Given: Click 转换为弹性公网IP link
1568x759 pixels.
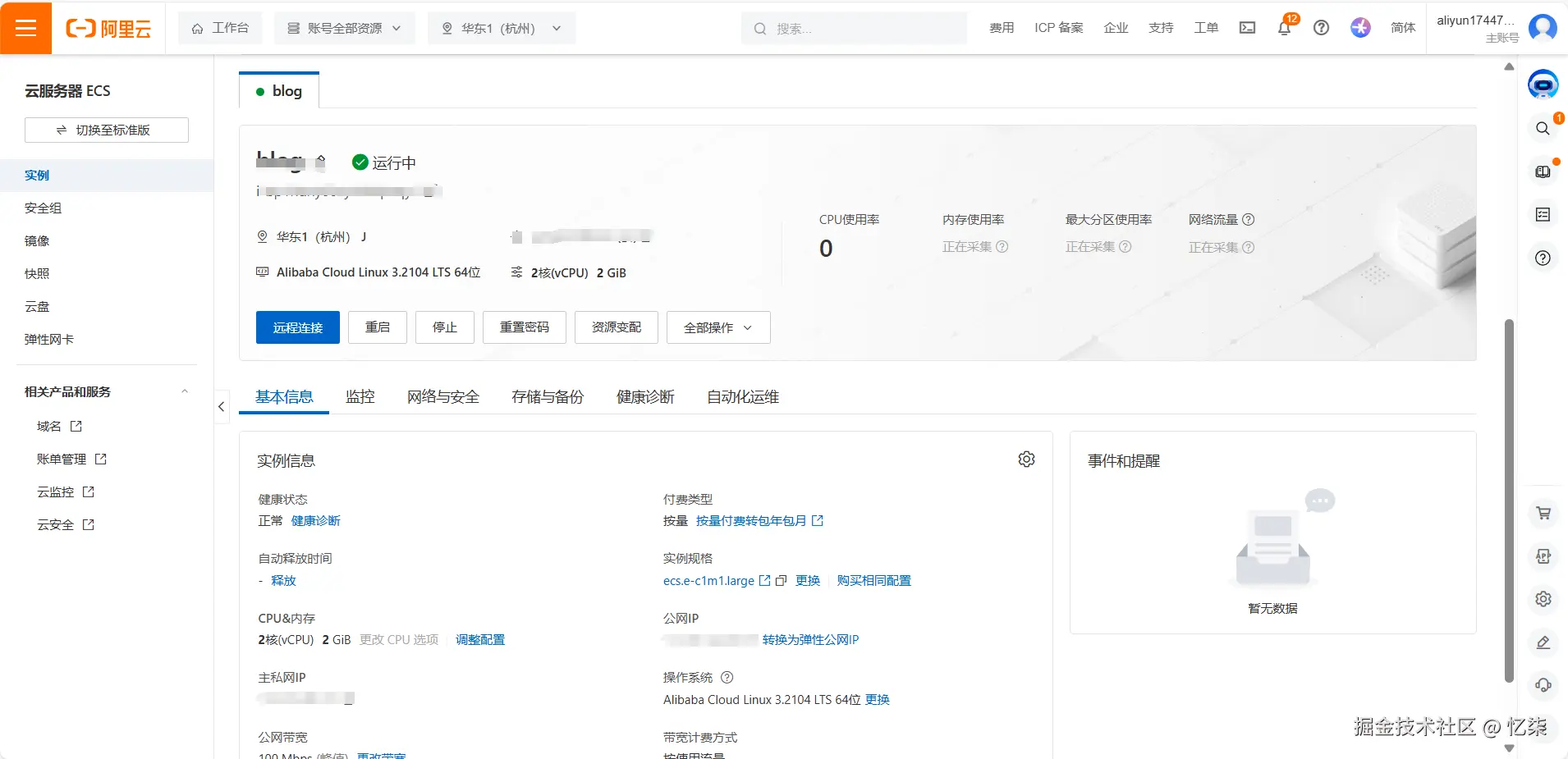Looking at the screenshot, I should [810, 640].
